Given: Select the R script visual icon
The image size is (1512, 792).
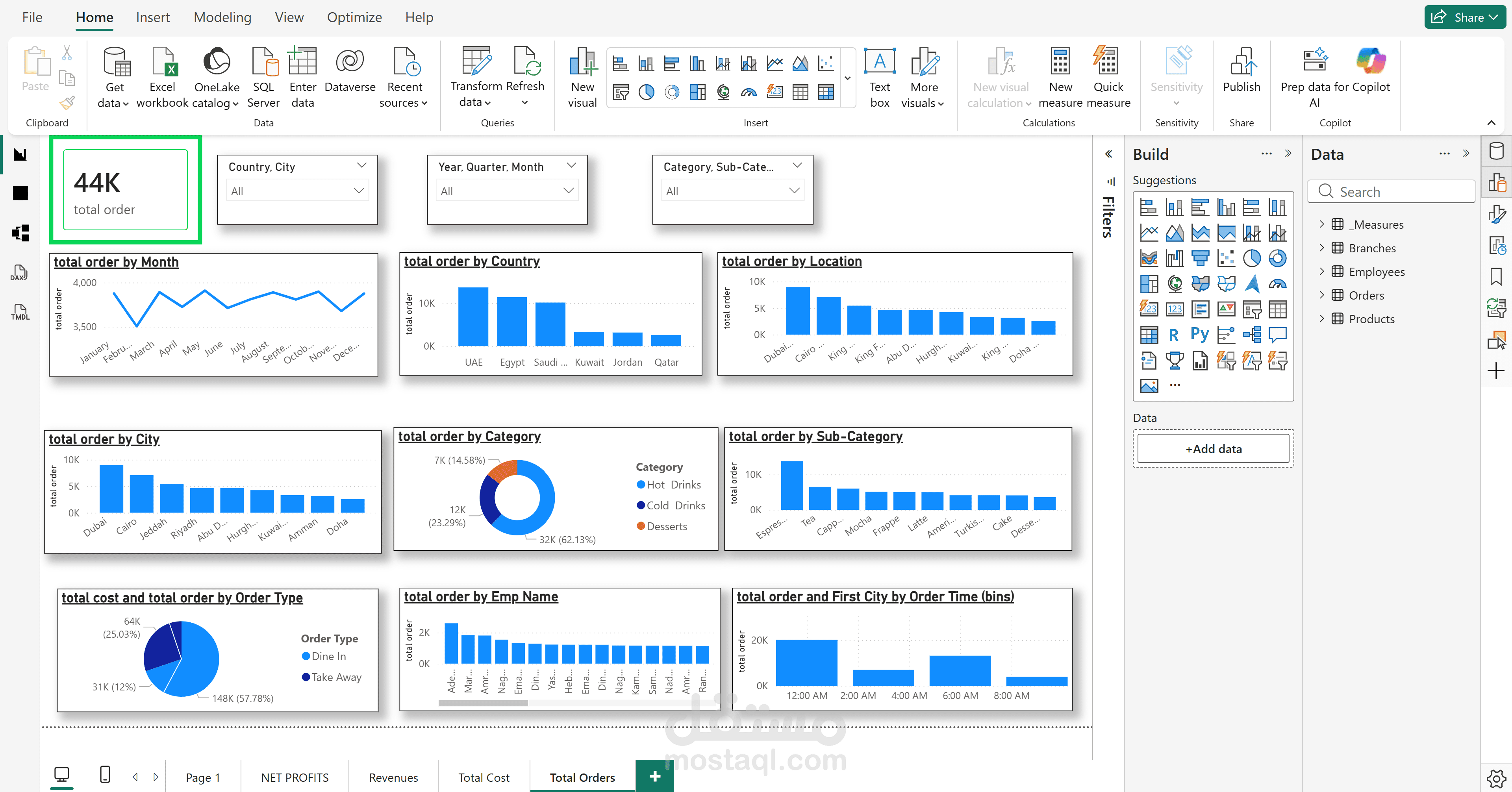Looking at the screenshot, I should tap(1173, 335).
